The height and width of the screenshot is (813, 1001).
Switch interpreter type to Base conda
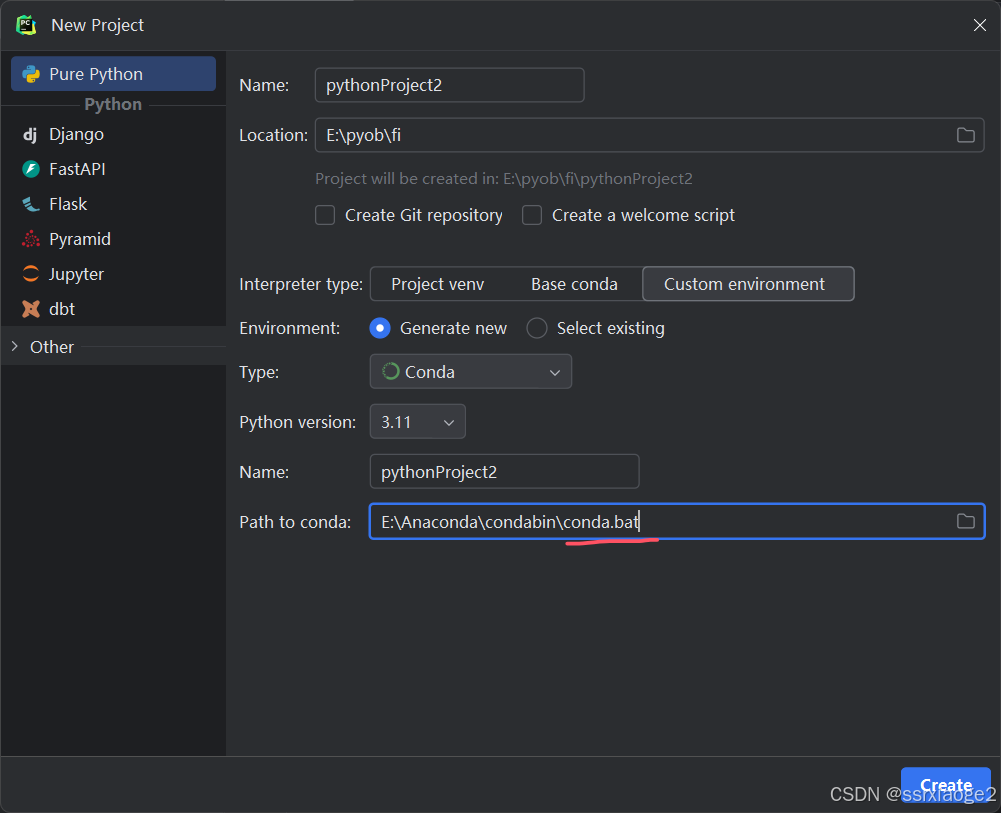pyautogui.click(x=574, y=284)
